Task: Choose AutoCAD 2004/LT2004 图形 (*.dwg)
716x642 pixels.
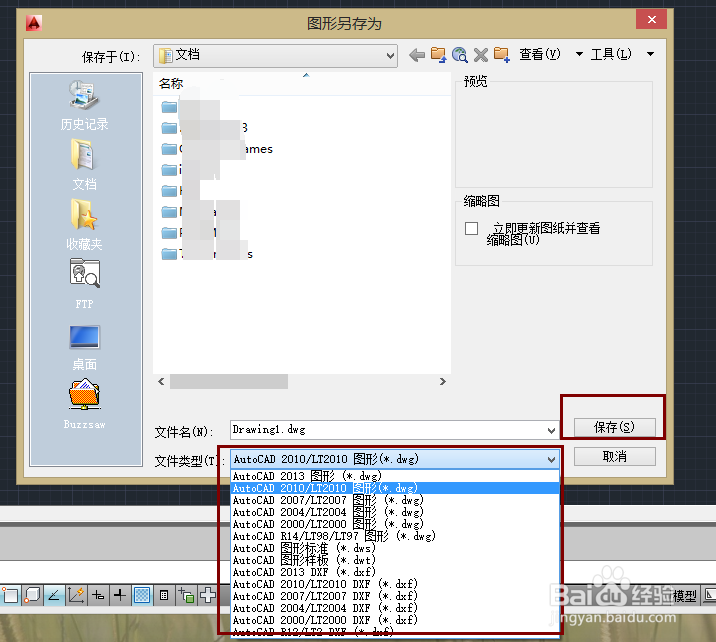Action: [395, 512]
